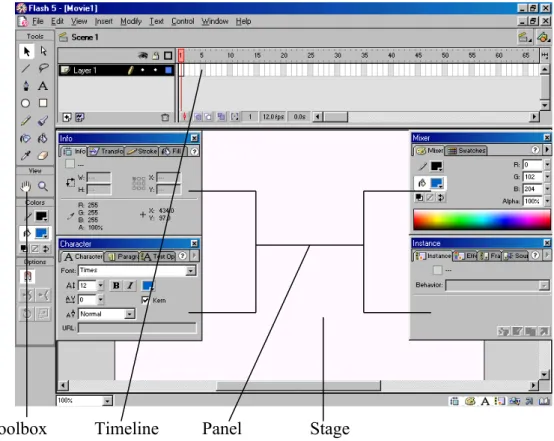Viewport: 554px width, 441px height.
Task: Select the Brush tool
Action: click(x=43, y=121)
